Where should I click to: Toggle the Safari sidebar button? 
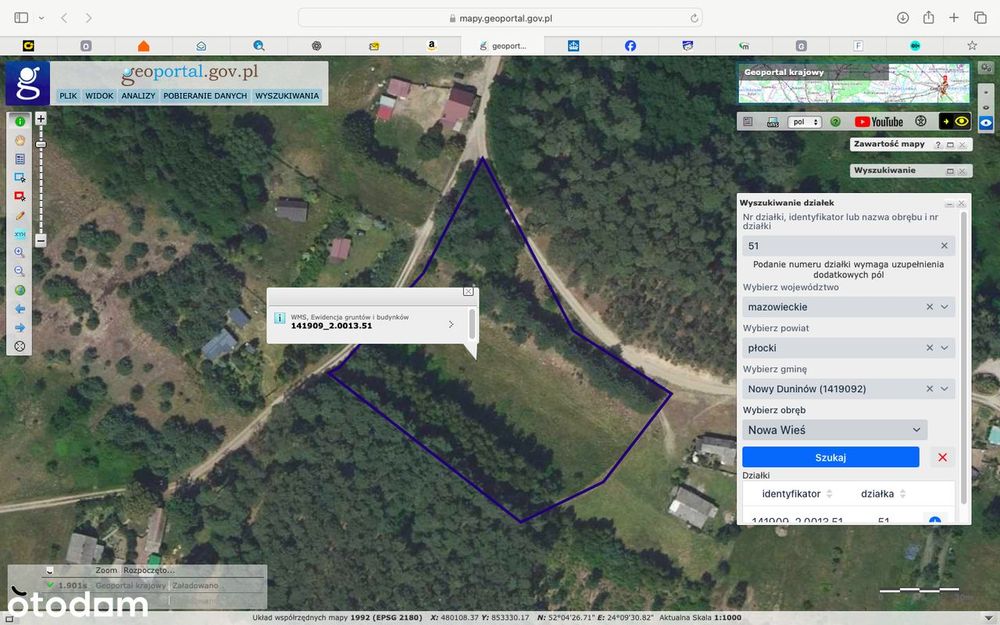tap(21, 18)
